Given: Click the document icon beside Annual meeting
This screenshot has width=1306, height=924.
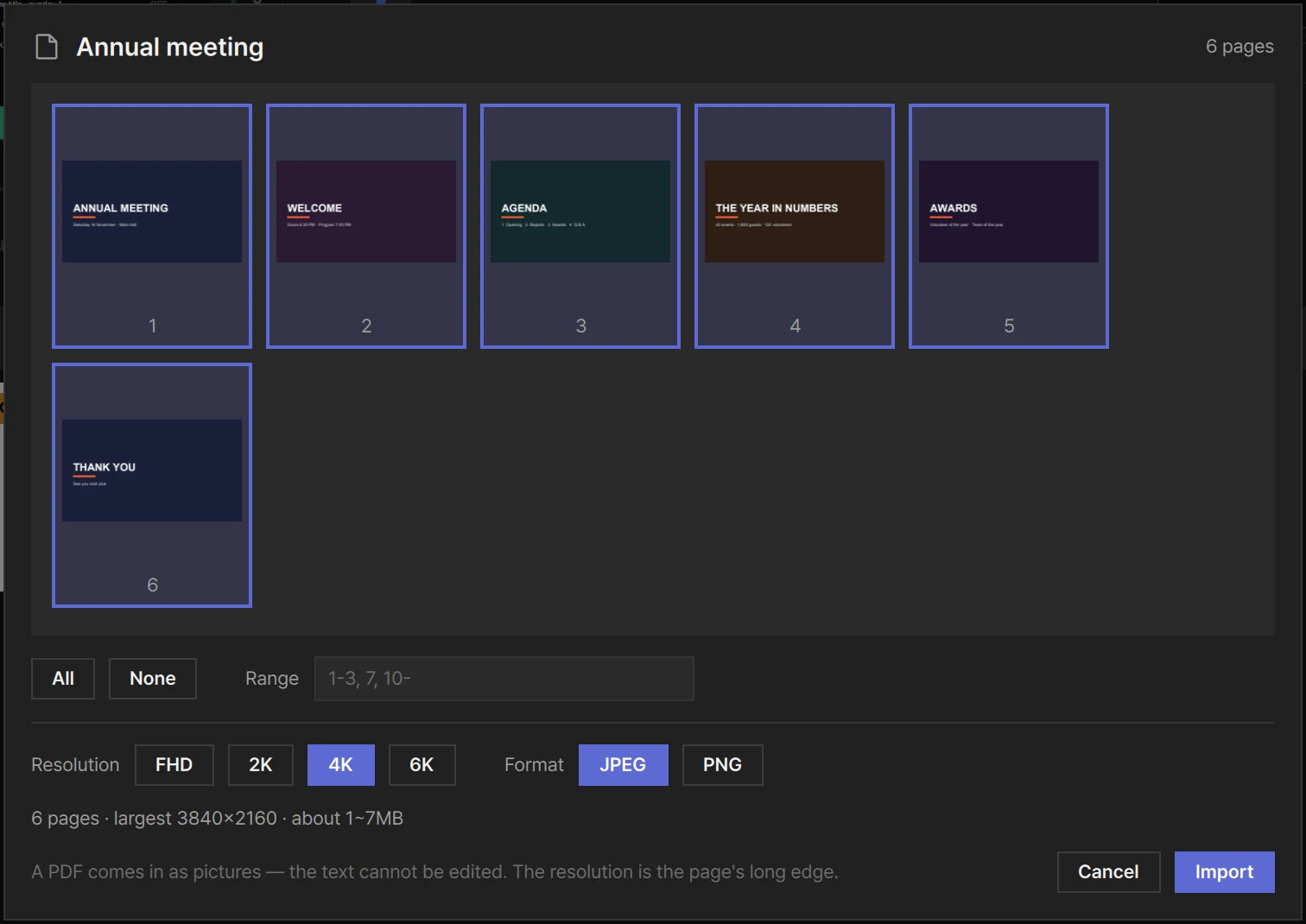Looking at the screenshot, I should click(47, 47).
